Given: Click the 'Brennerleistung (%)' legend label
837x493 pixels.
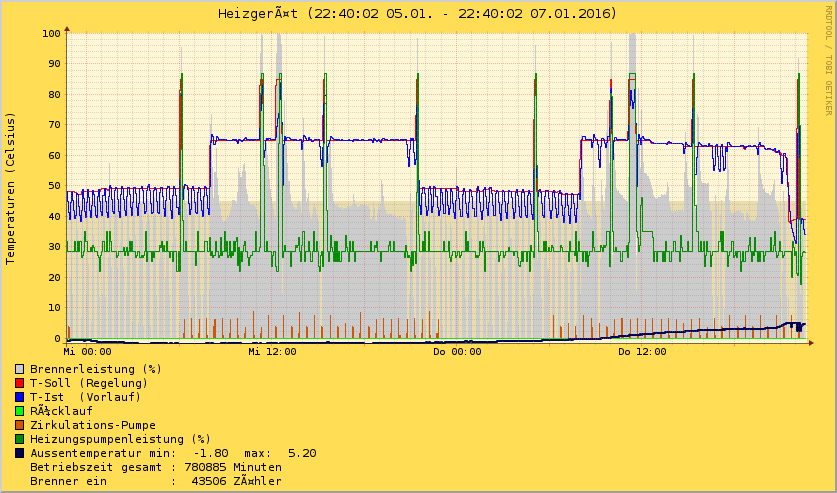Looking at the screenshot, I should tap(96, 369).
